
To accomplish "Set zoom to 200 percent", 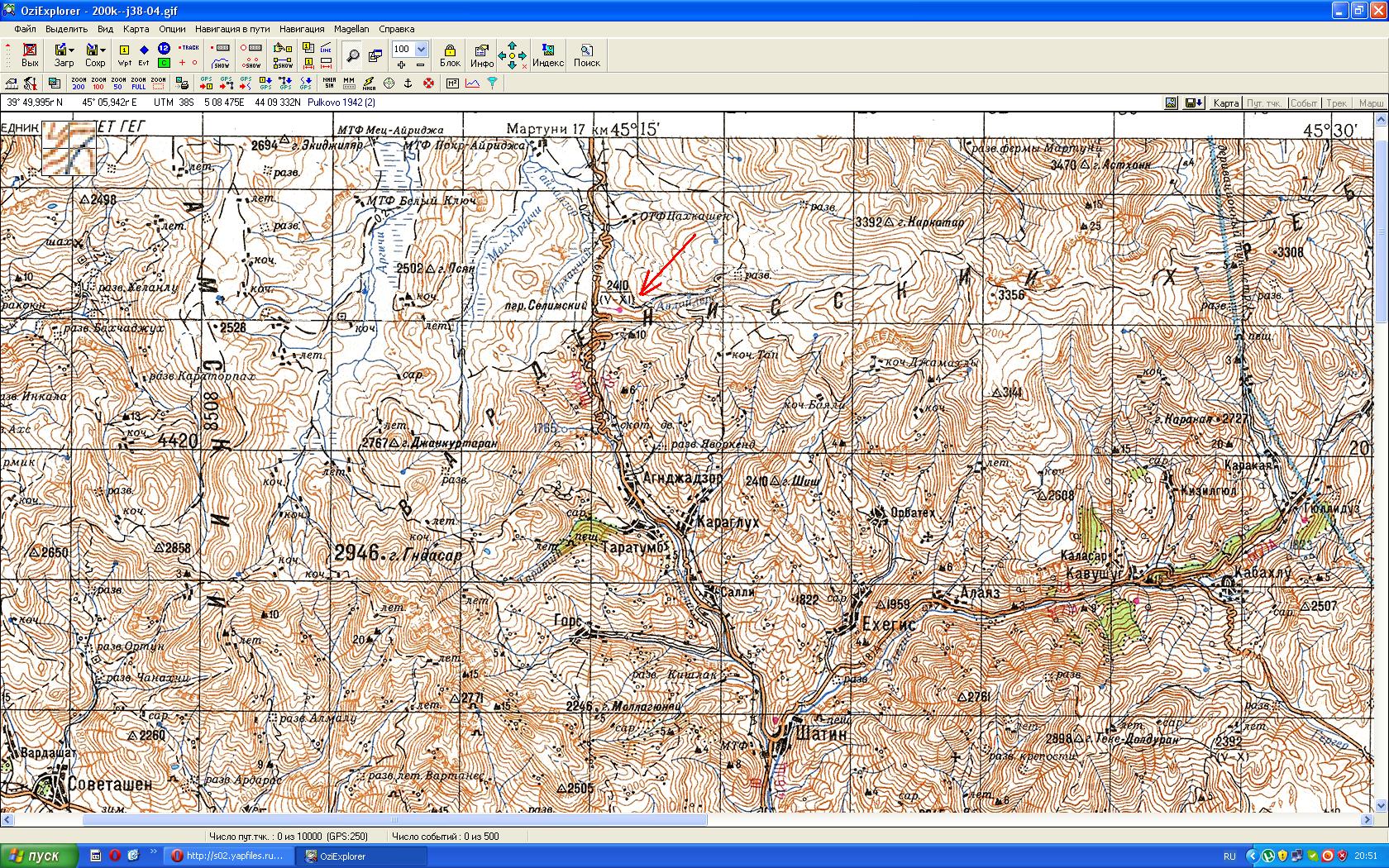I will (x=79, y=83).
